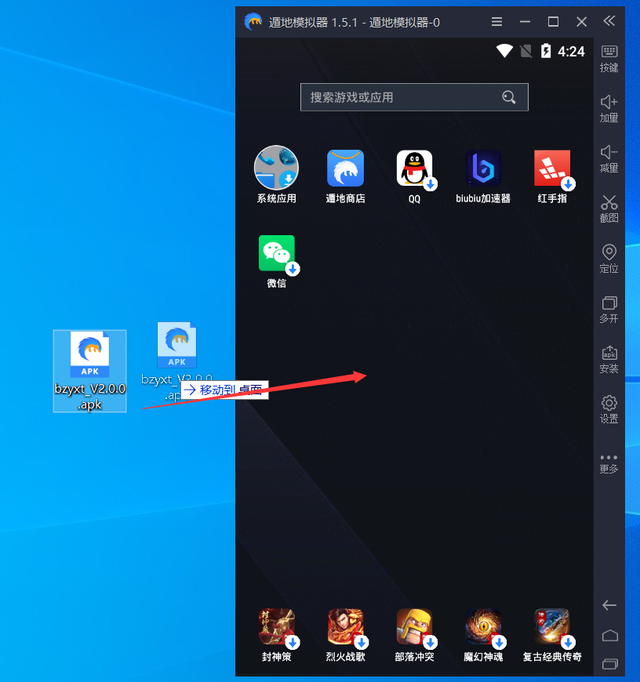Open the 部落冲突 game icon

coord(415,626)
